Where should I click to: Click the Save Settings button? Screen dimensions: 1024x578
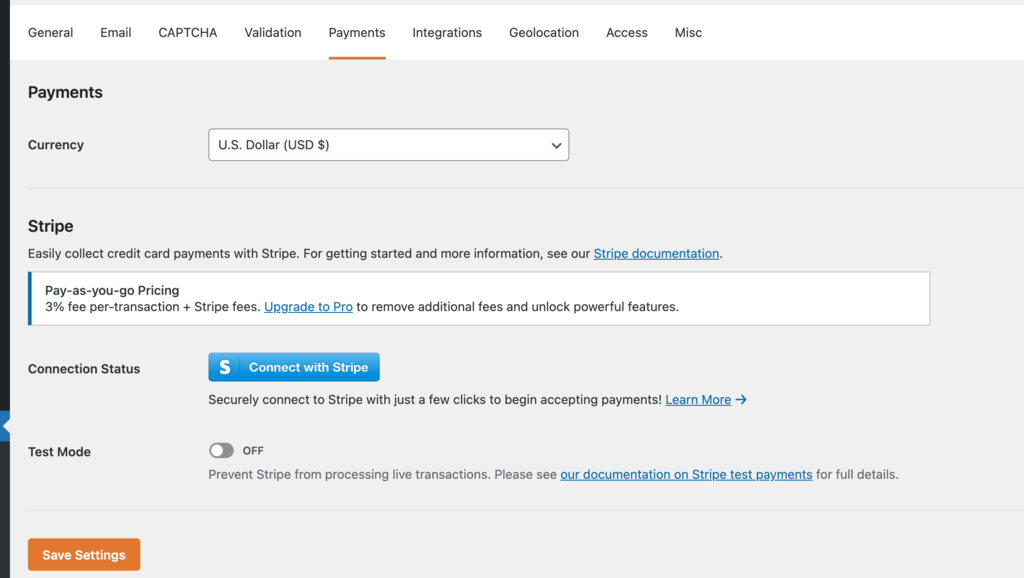(x=83, y=554)
